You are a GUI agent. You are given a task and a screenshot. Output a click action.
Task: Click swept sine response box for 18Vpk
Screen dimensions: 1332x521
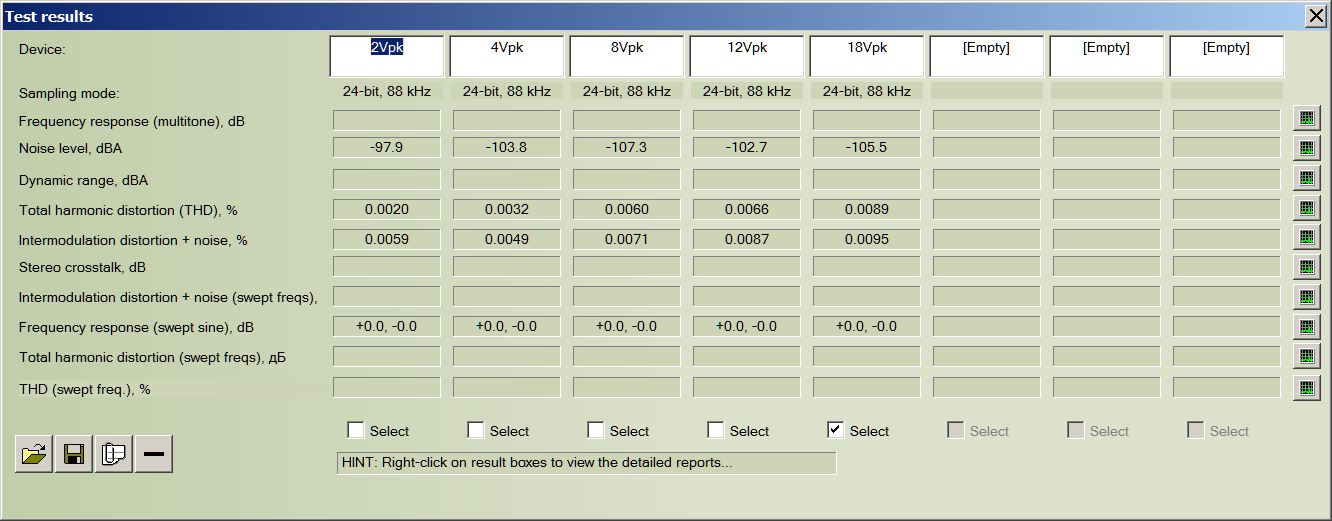point(867,326)
